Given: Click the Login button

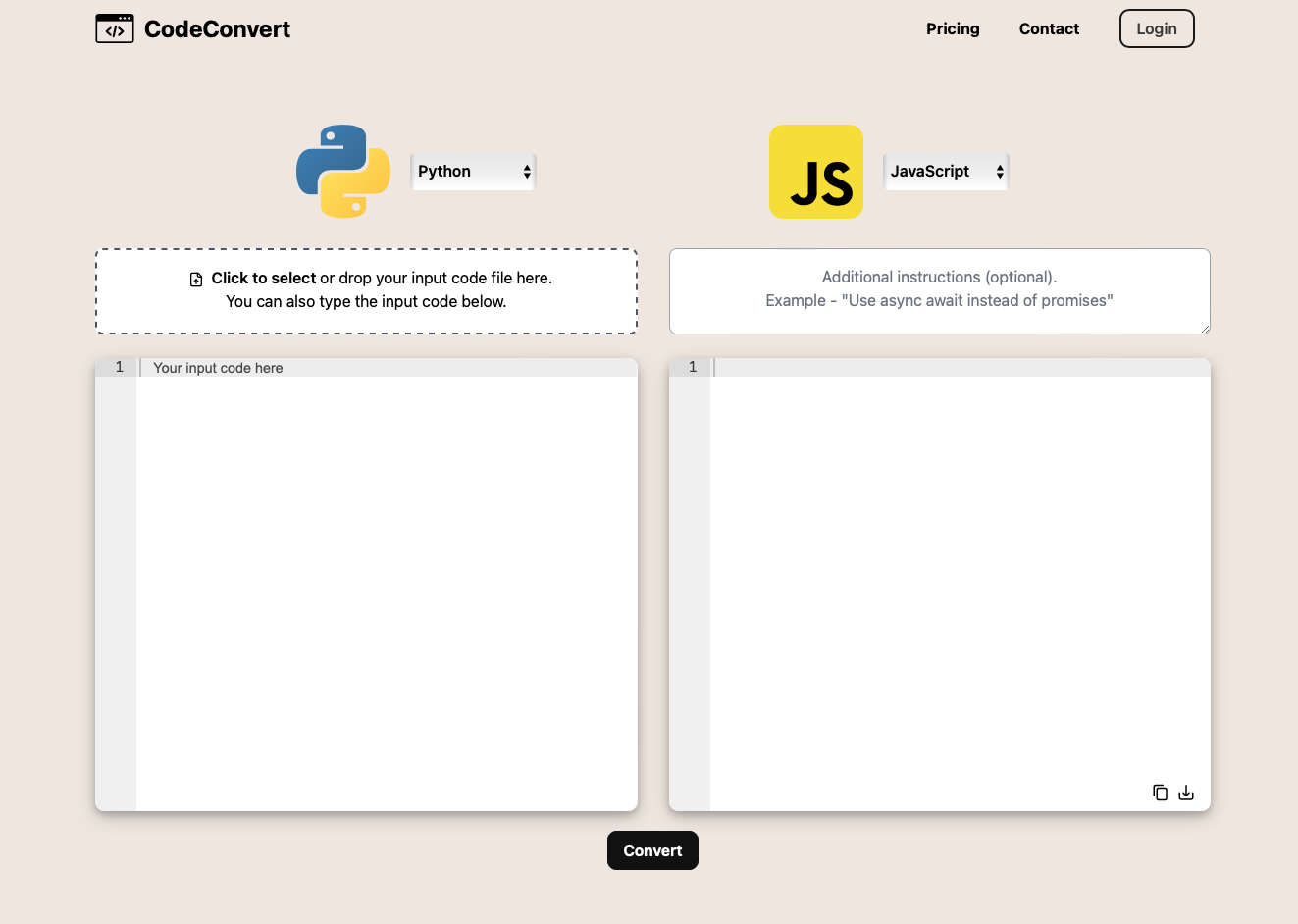Looking at the screenshot, I should pos(1157,28).
